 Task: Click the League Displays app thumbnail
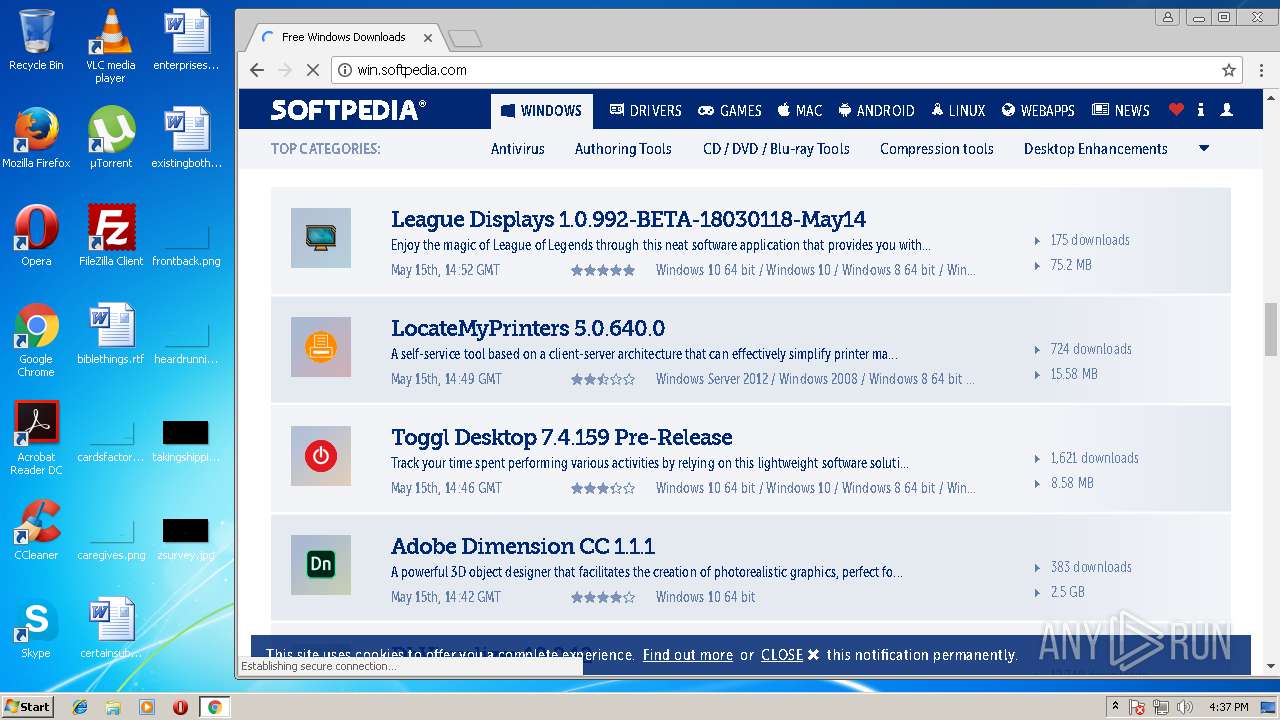(321, 238)
